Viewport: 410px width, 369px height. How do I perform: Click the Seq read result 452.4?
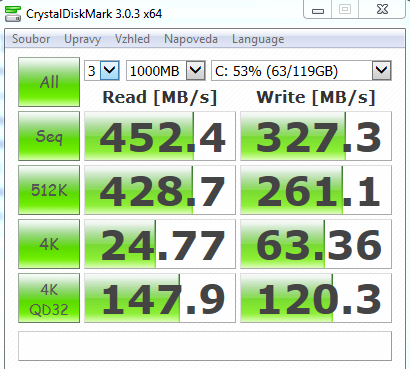tap(160, 136)
